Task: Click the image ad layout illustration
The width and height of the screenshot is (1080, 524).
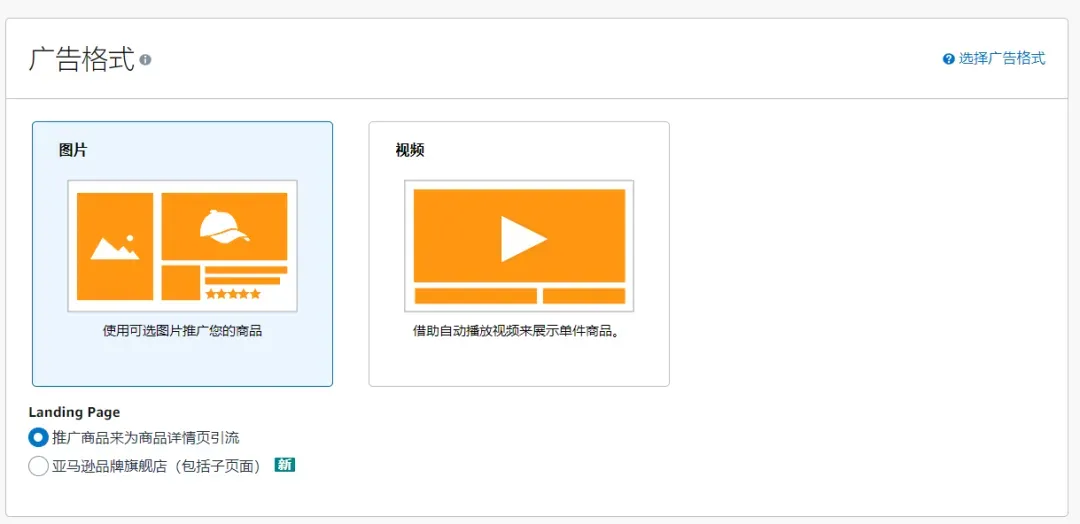Action: 183,246
